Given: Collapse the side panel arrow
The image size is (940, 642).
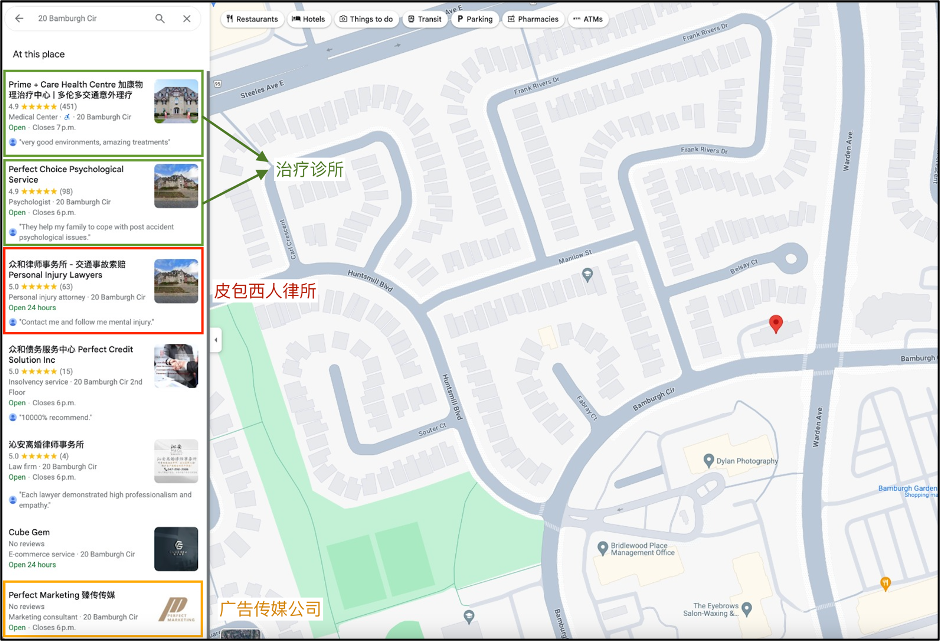Looking at the screenshot, I should click(216, 340).
